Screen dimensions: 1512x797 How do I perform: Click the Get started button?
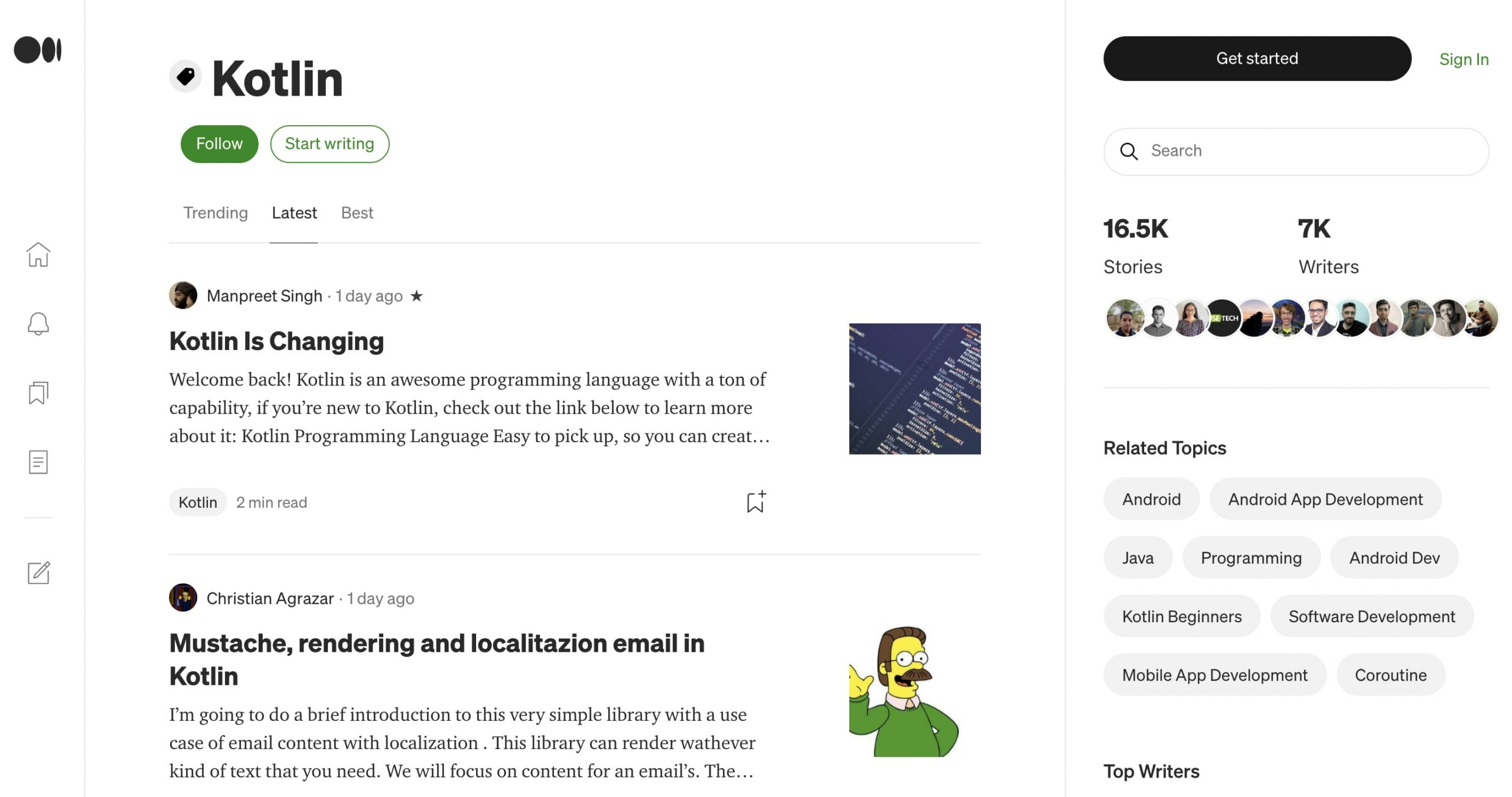coord(1257,58)
